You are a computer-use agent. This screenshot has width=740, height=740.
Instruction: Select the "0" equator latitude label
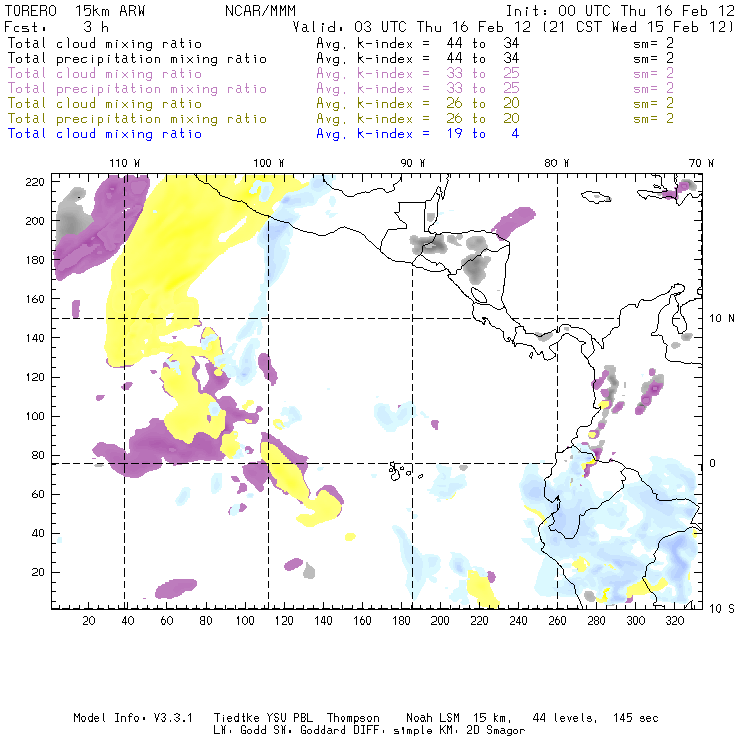(x=712, y=463)
